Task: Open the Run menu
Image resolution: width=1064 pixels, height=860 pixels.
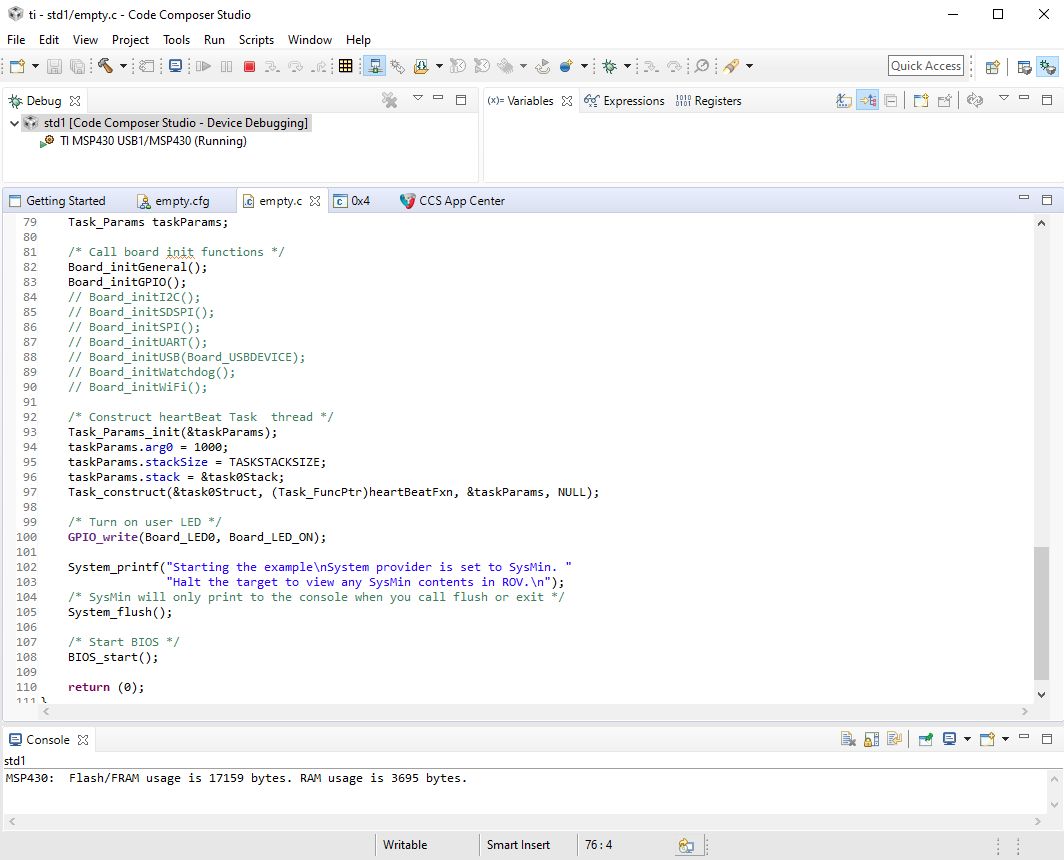Action: [214, 39]
